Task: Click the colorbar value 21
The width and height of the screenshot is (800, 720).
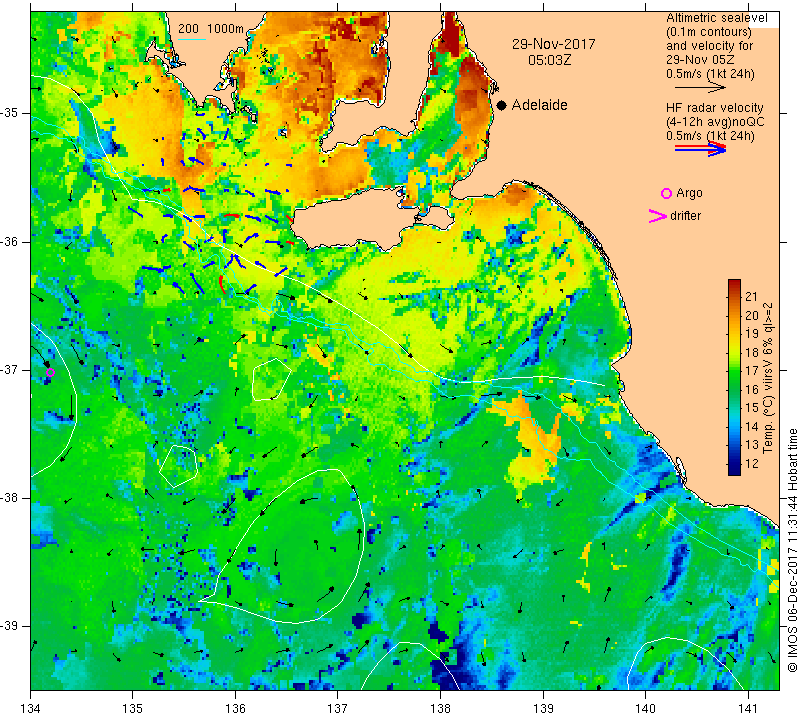Action: pyautogui.click(x=752, y=296)
